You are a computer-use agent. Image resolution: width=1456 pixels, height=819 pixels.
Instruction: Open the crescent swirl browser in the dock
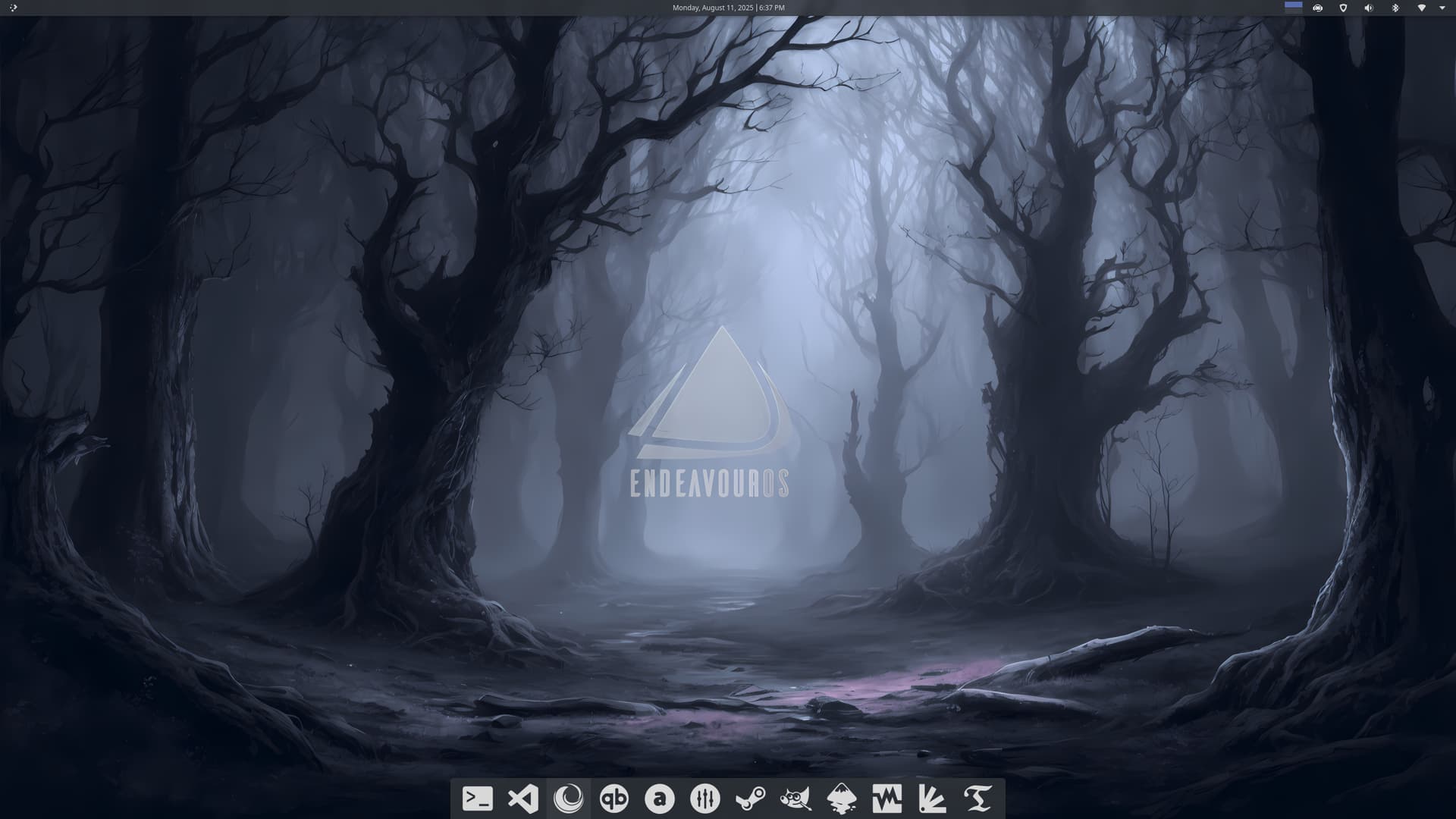(x=569, y=799)
